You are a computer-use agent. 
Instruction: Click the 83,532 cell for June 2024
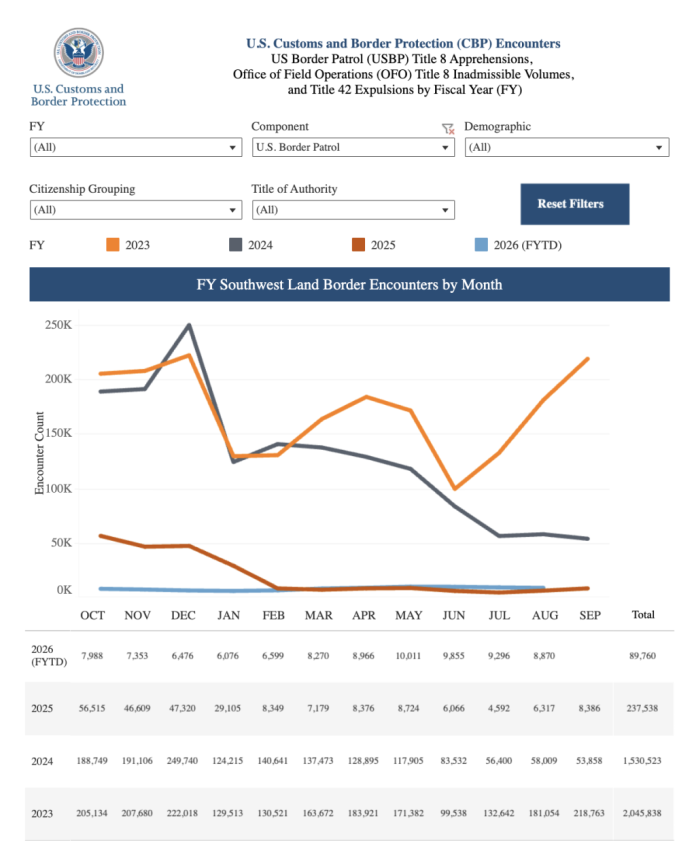(454, 761)
